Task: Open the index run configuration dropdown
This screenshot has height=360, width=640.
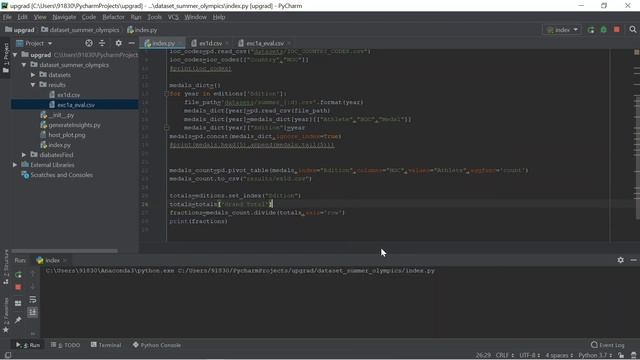Action: coord(562,30)
